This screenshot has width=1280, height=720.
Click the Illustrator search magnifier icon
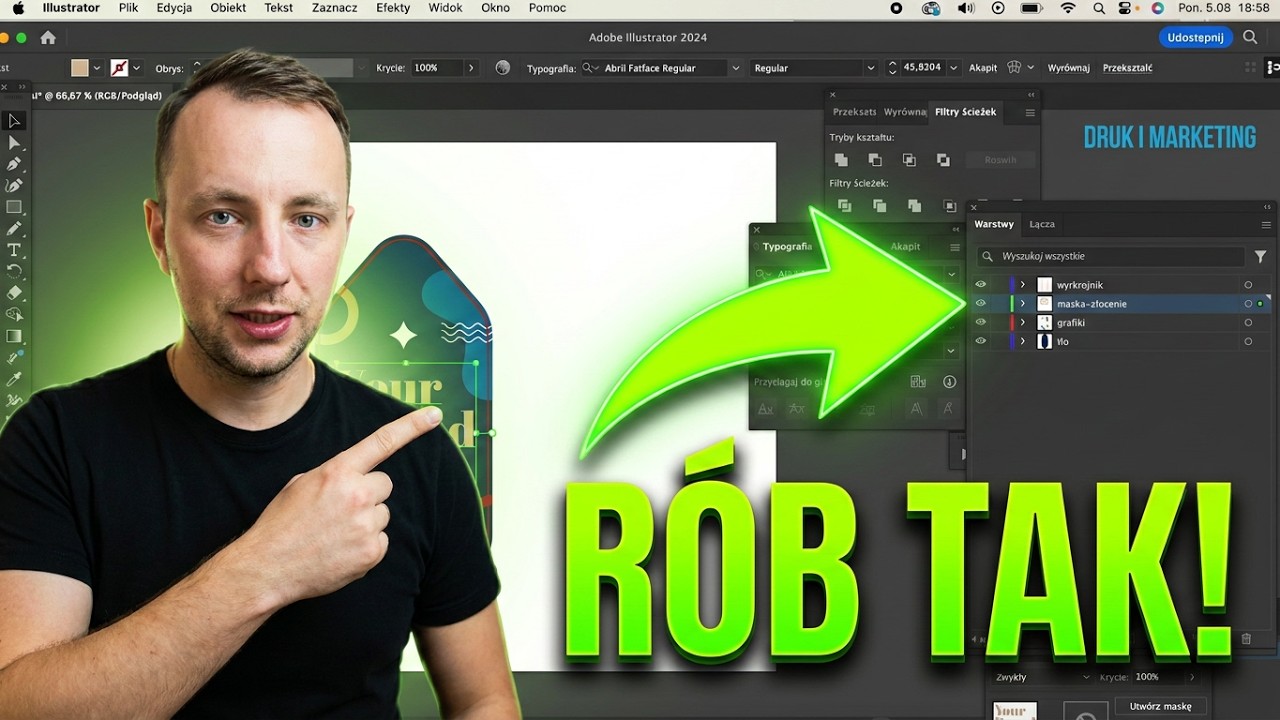click(1250, 38)
